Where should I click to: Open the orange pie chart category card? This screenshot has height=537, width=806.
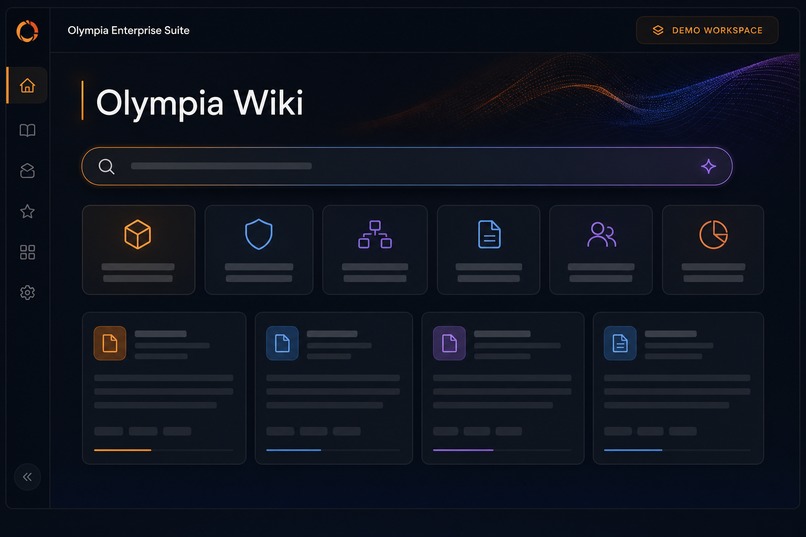point(713,250)
